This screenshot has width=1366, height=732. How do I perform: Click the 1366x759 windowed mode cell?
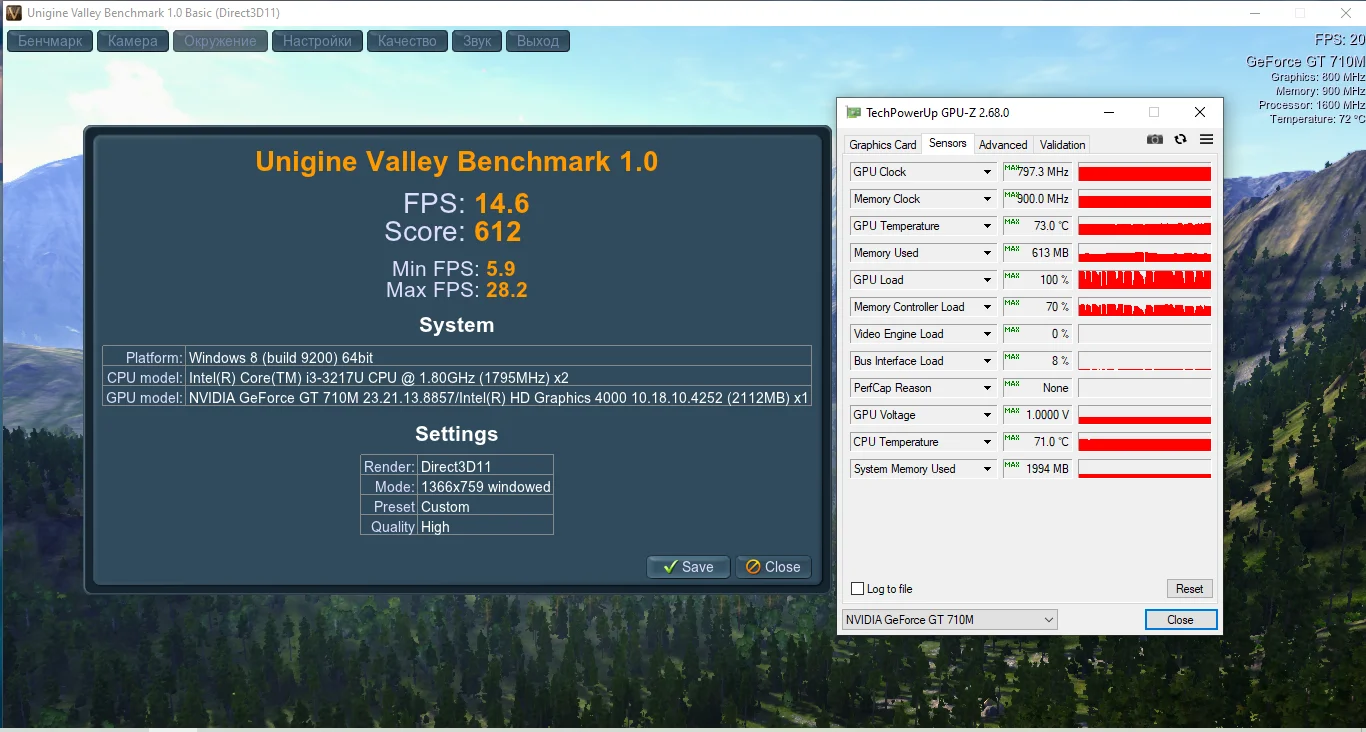coord(486,487)
